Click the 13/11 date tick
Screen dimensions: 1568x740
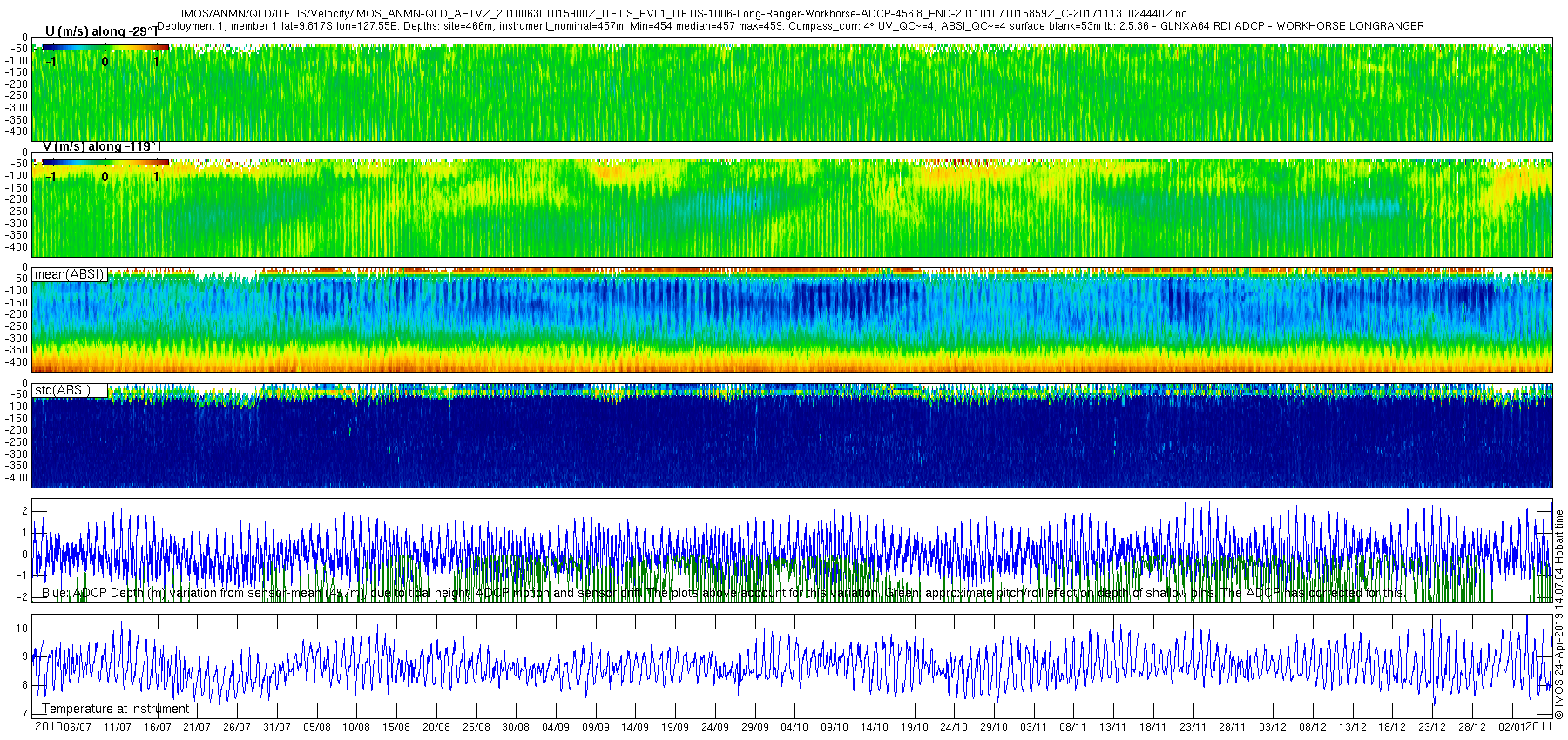click(x=1113, y=727)
